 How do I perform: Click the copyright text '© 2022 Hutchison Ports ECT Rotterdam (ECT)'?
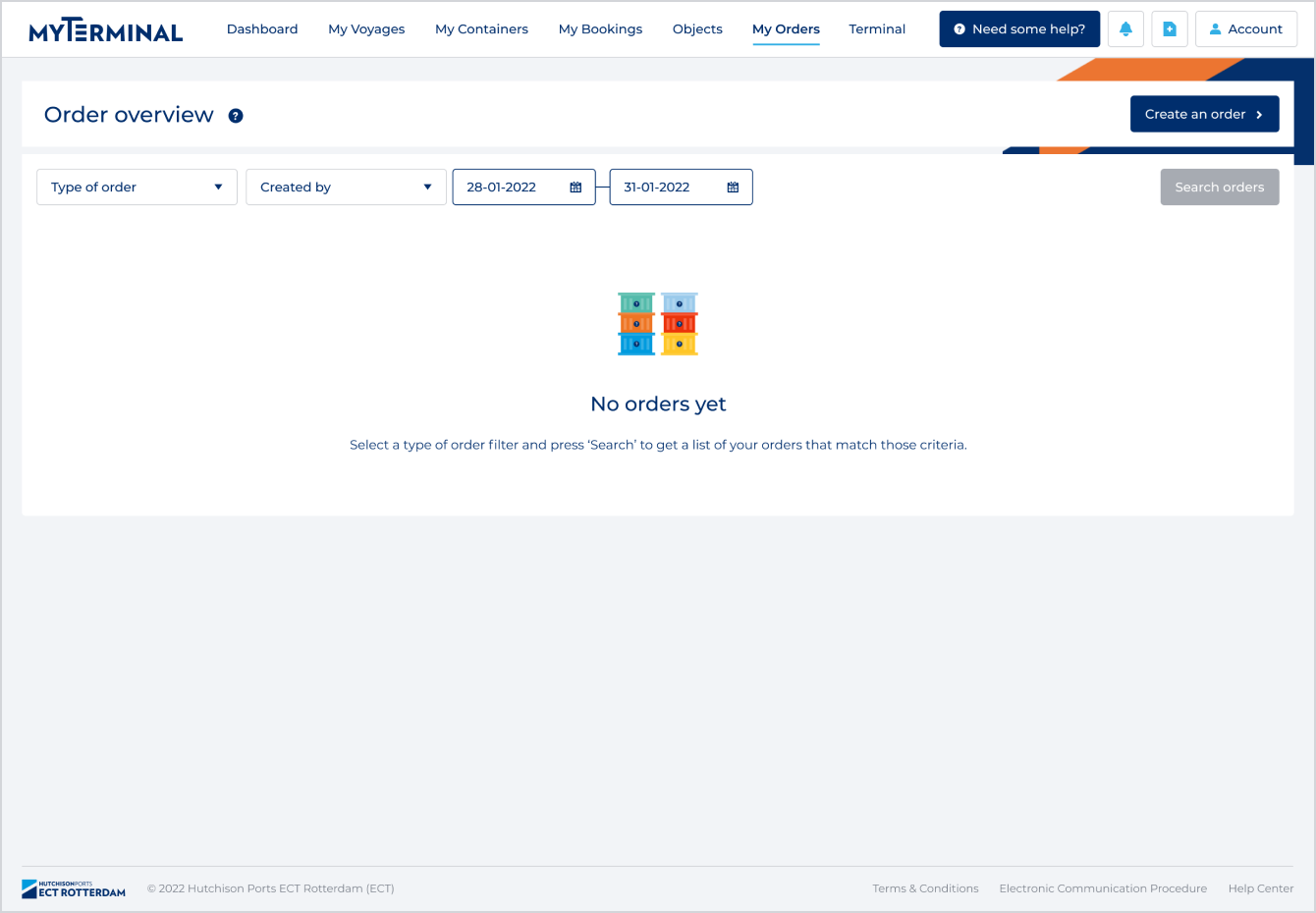point(271,888)
